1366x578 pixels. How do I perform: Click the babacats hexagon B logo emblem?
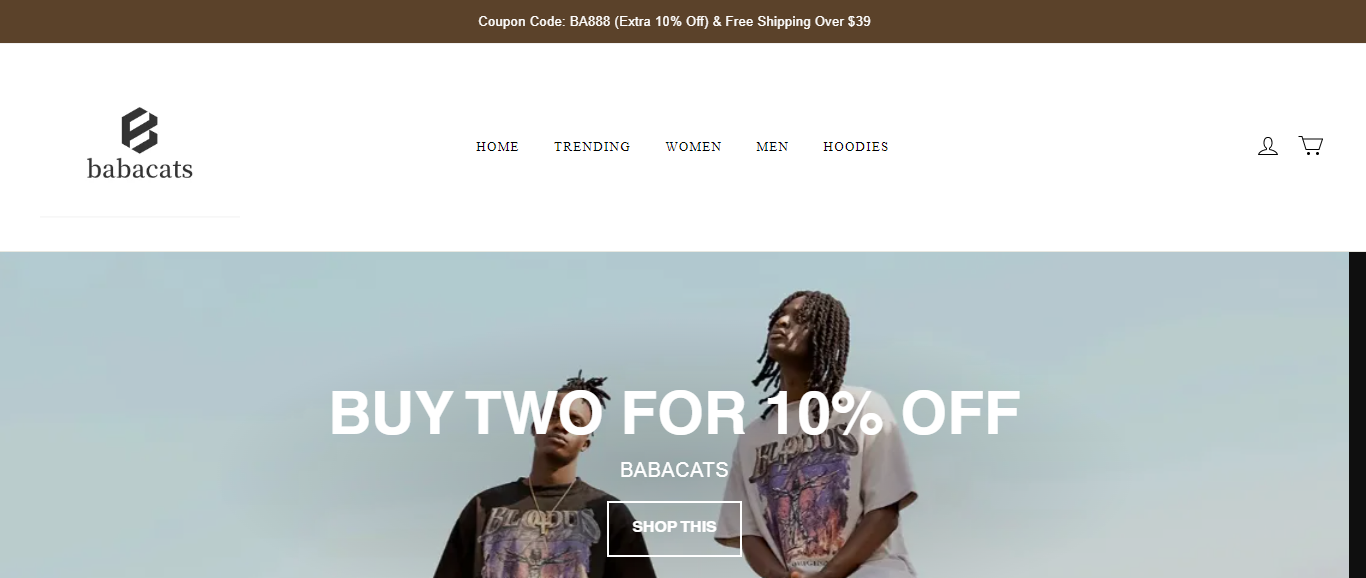point(140,130)
